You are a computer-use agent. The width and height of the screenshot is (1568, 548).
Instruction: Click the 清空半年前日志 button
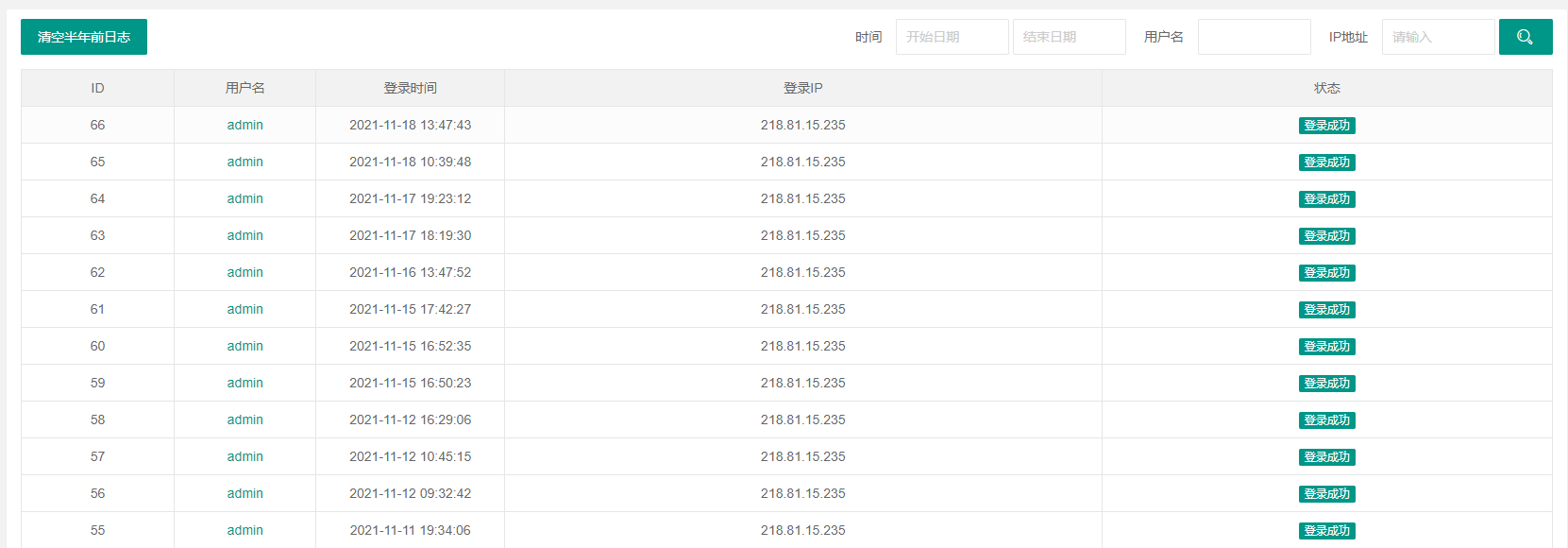coord(84,37)
